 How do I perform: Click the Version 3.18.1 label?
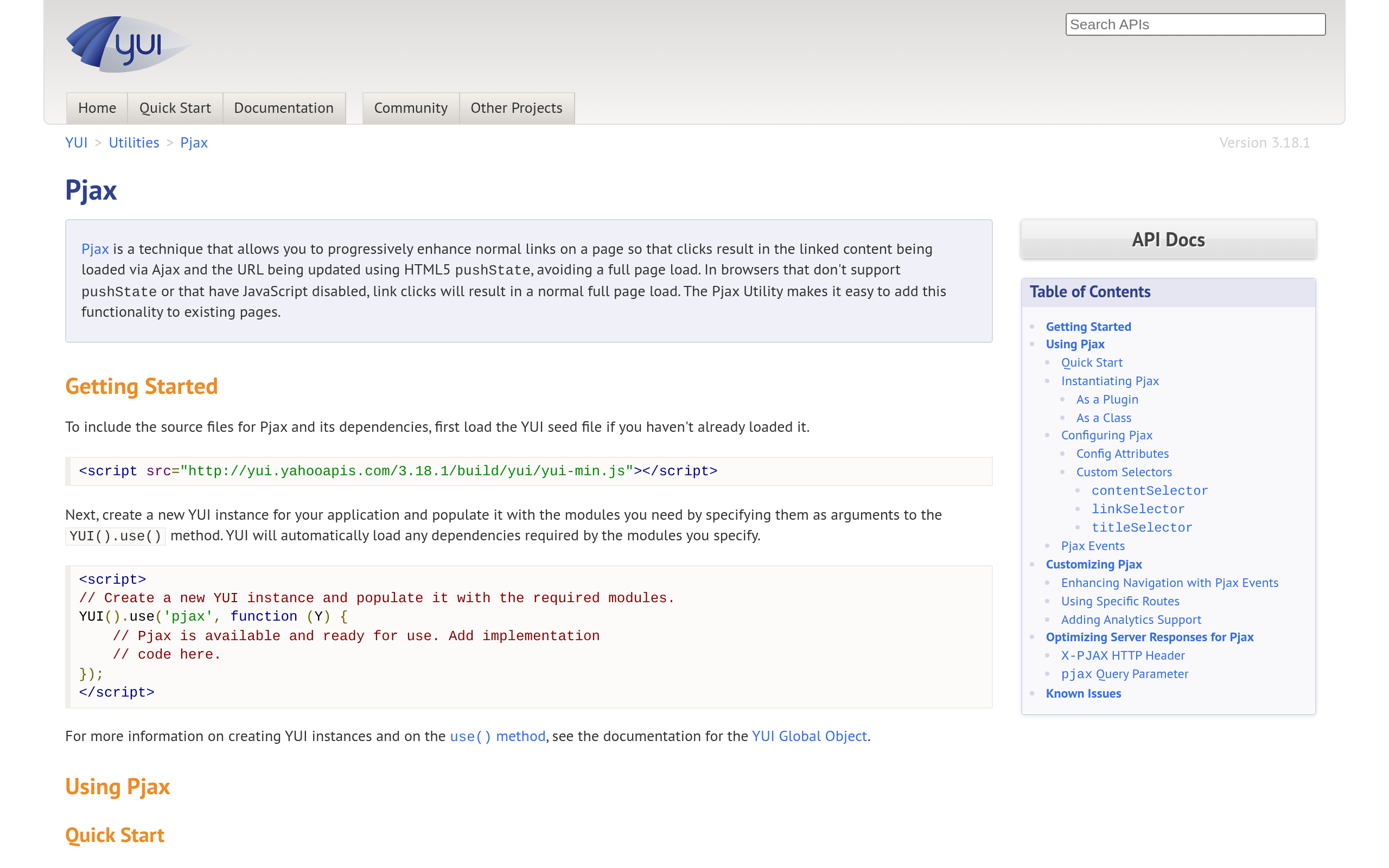click(1264, 142)
